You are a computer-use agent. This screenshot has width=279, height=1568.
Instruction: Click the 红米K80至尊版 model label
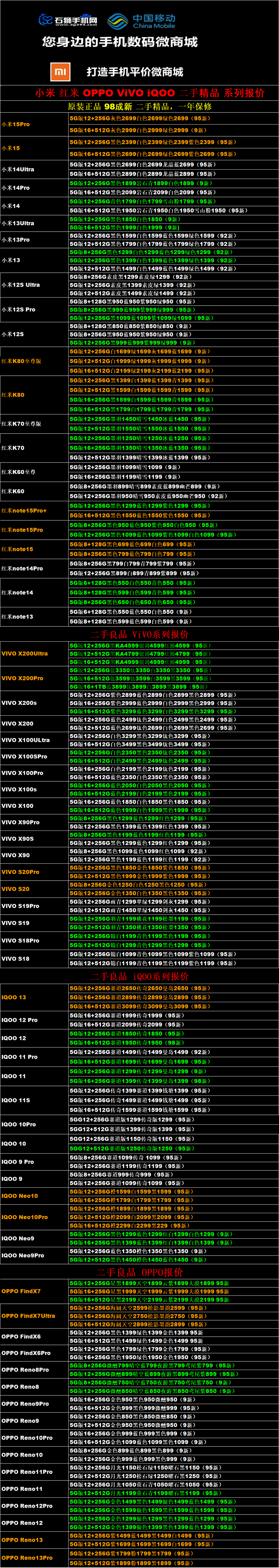pos(21,361)
